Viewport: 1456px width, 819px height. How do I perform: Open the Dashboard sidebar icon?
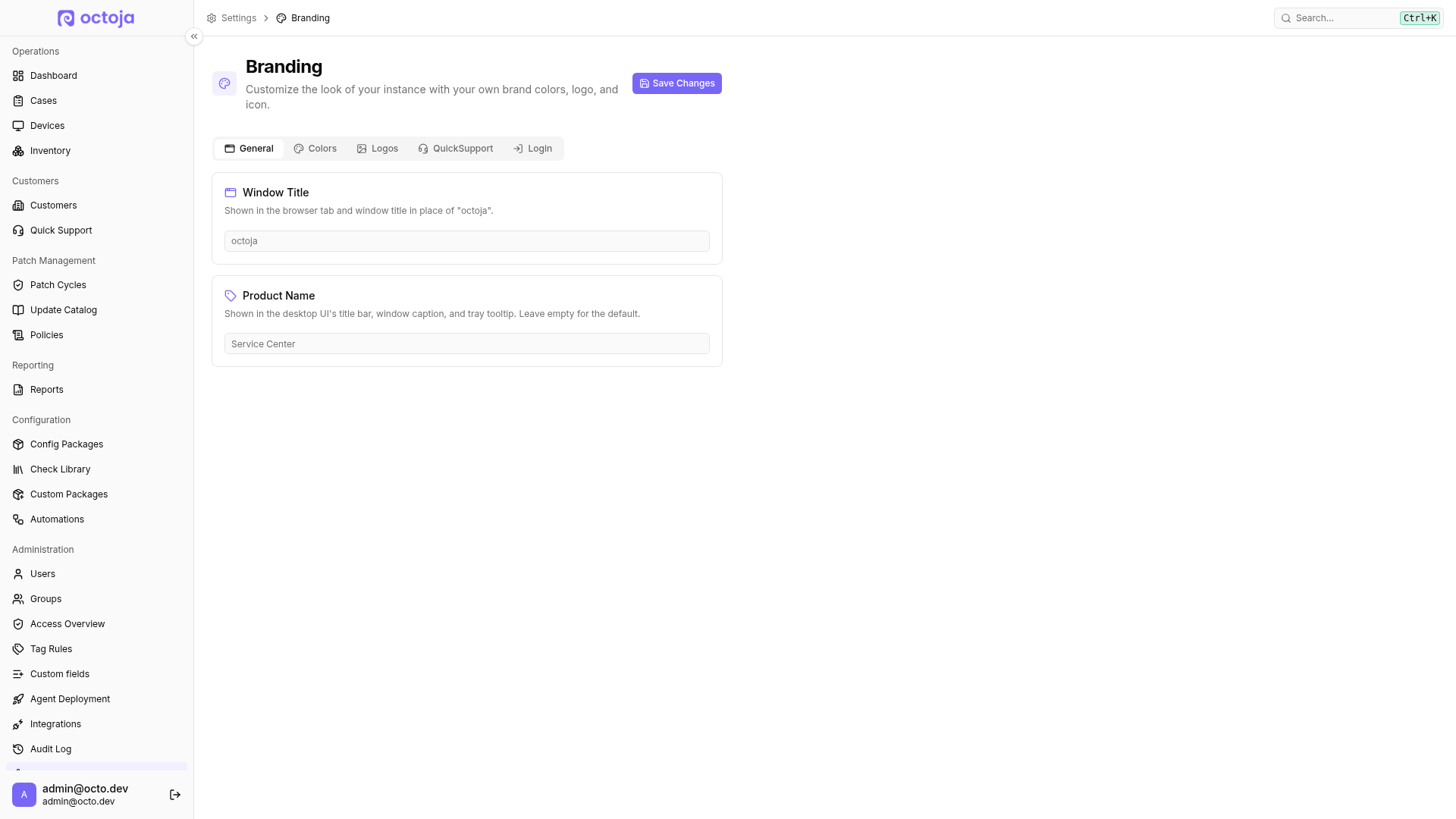pos(18,76)
